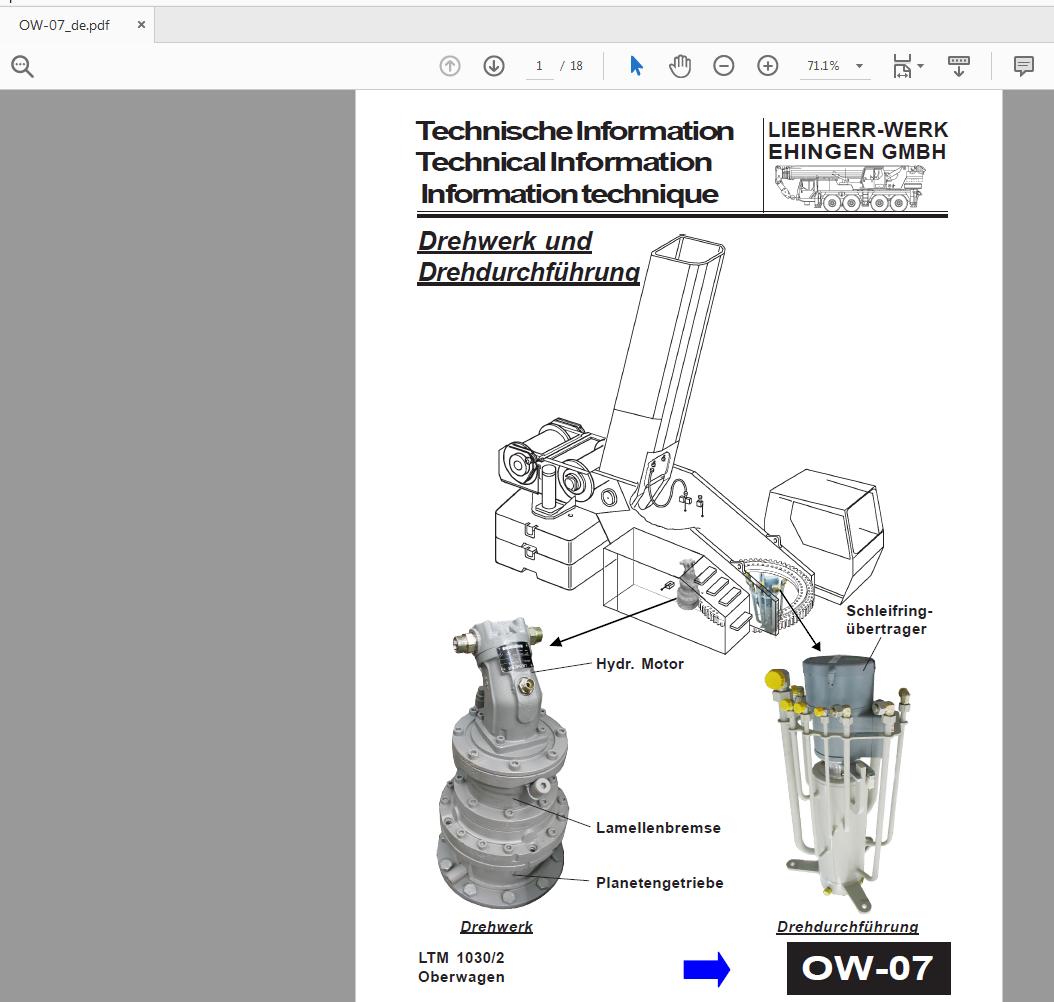This screenshot has height=1002, width=1054.
Task: Zoom in with plus button
Action: point(768,66)
